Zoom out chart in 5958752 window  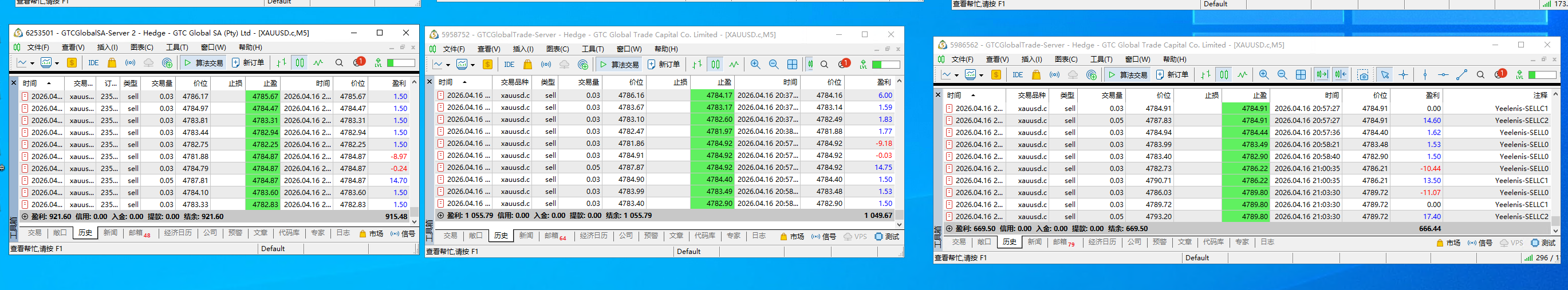[x=774, y=65]
